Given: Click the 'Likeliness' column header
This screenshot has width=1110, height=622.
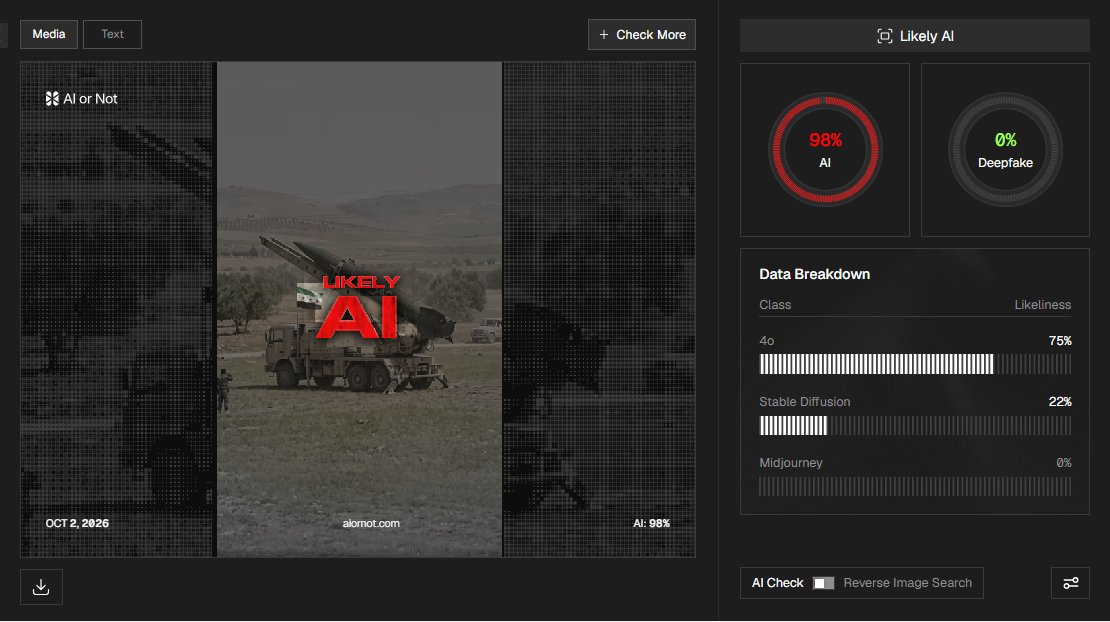Looking at the screenshot, I should click(1043, 305).
